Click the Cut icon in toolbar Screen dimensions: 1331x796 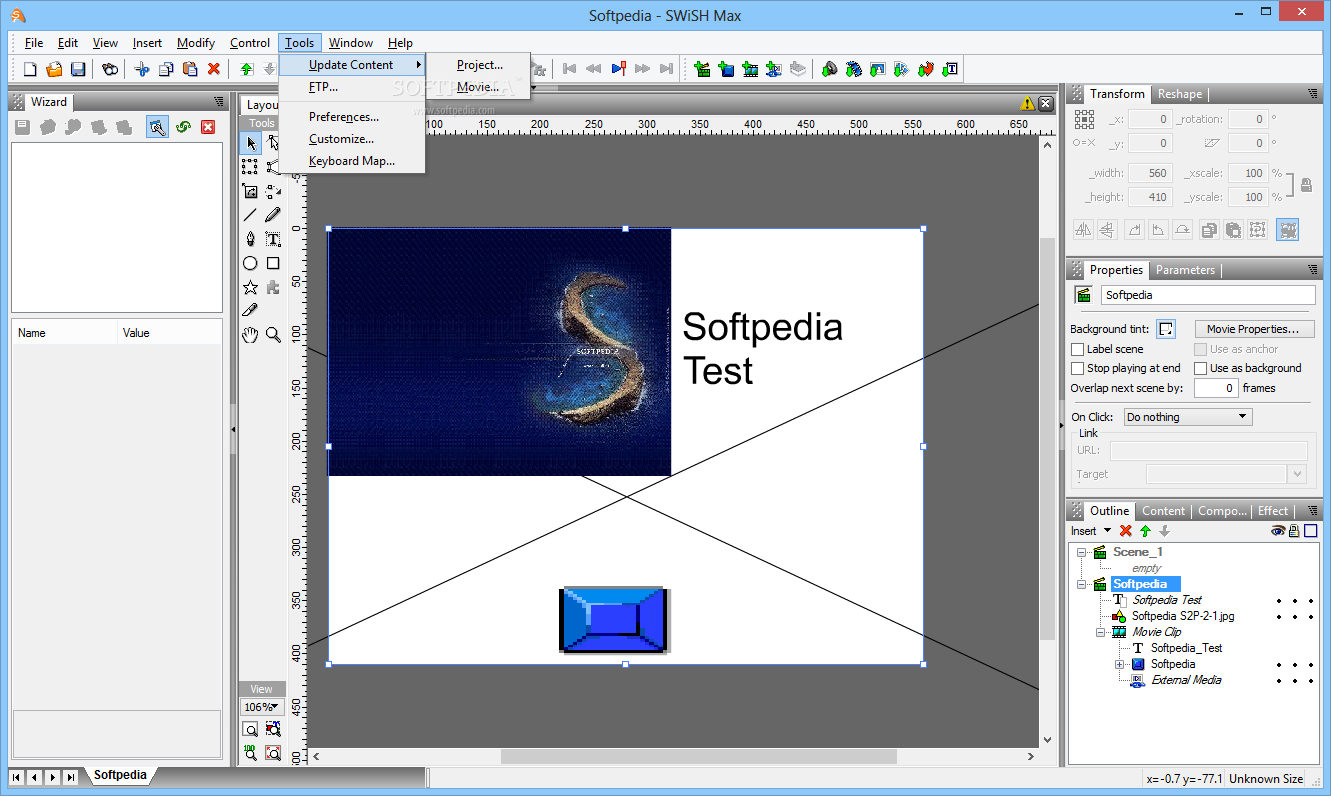142,69
